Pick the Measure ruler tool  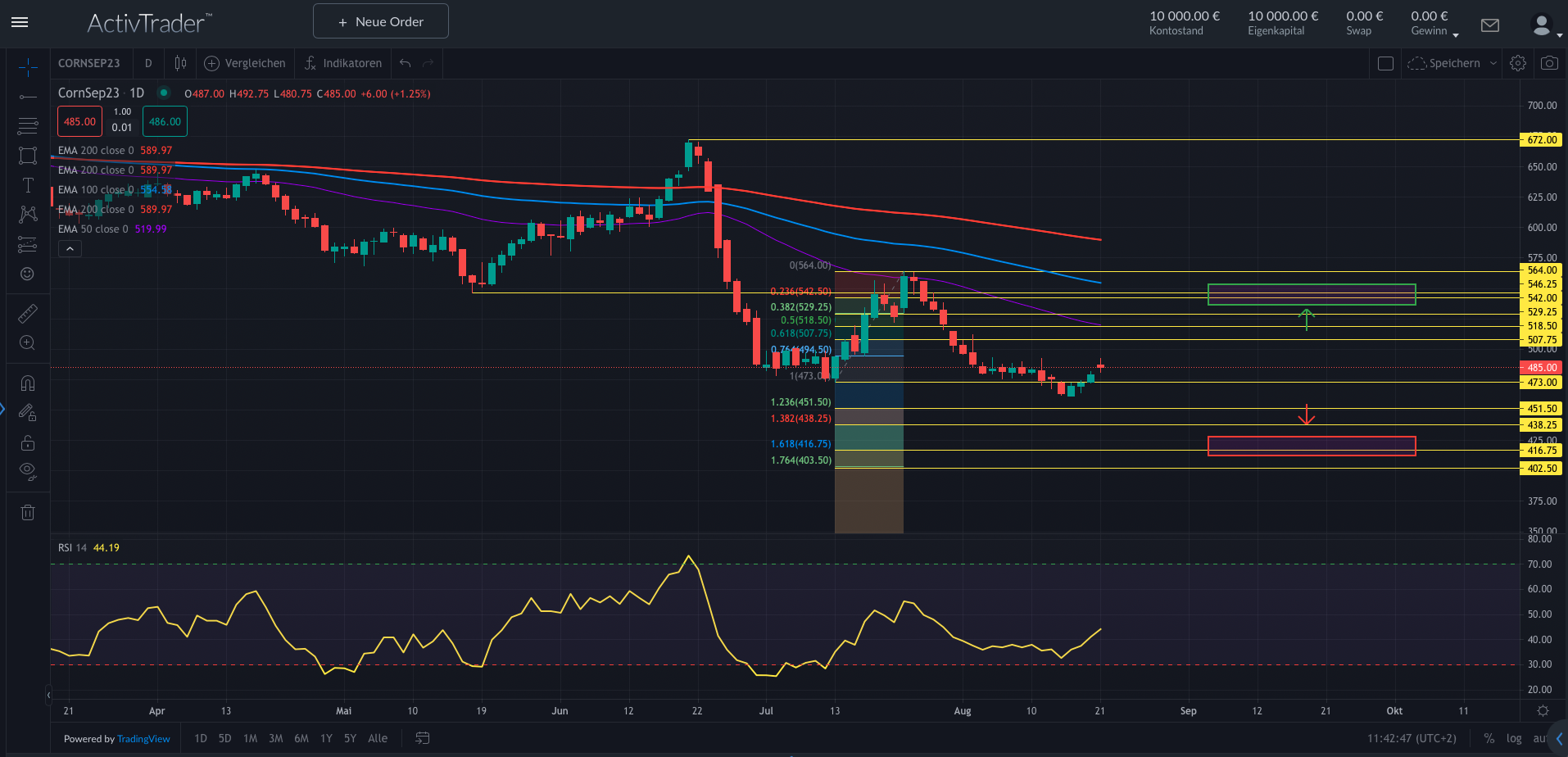[28, 313]
